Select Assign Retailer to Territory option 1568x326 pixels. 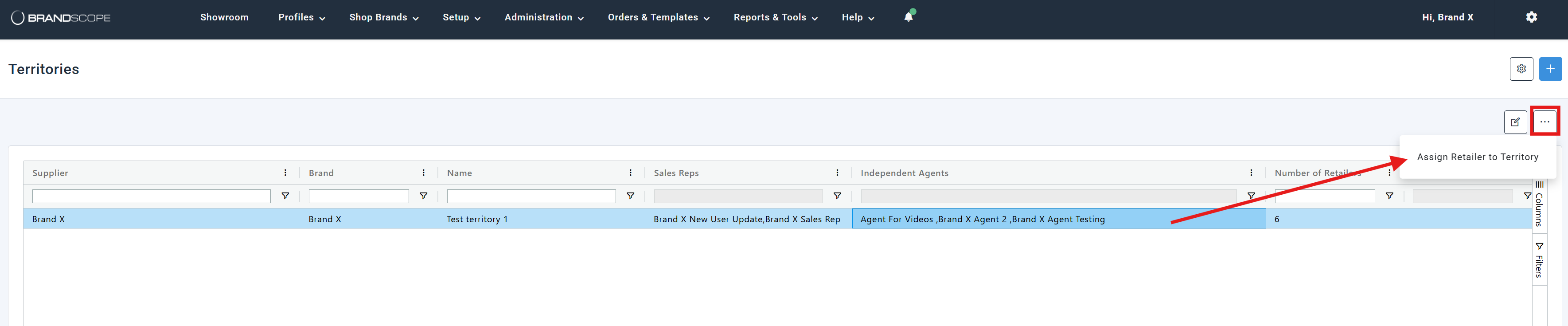pos(1477,157)
